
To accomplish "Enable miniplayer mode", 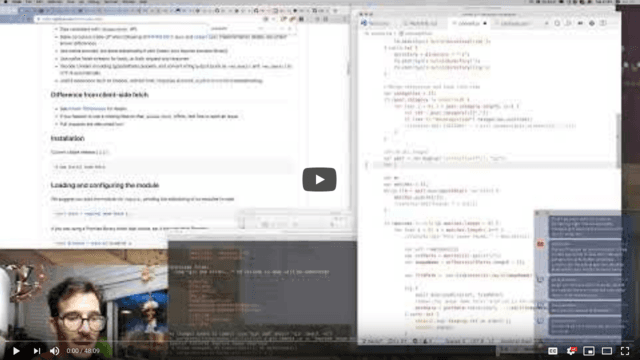I will coord(589,351).
